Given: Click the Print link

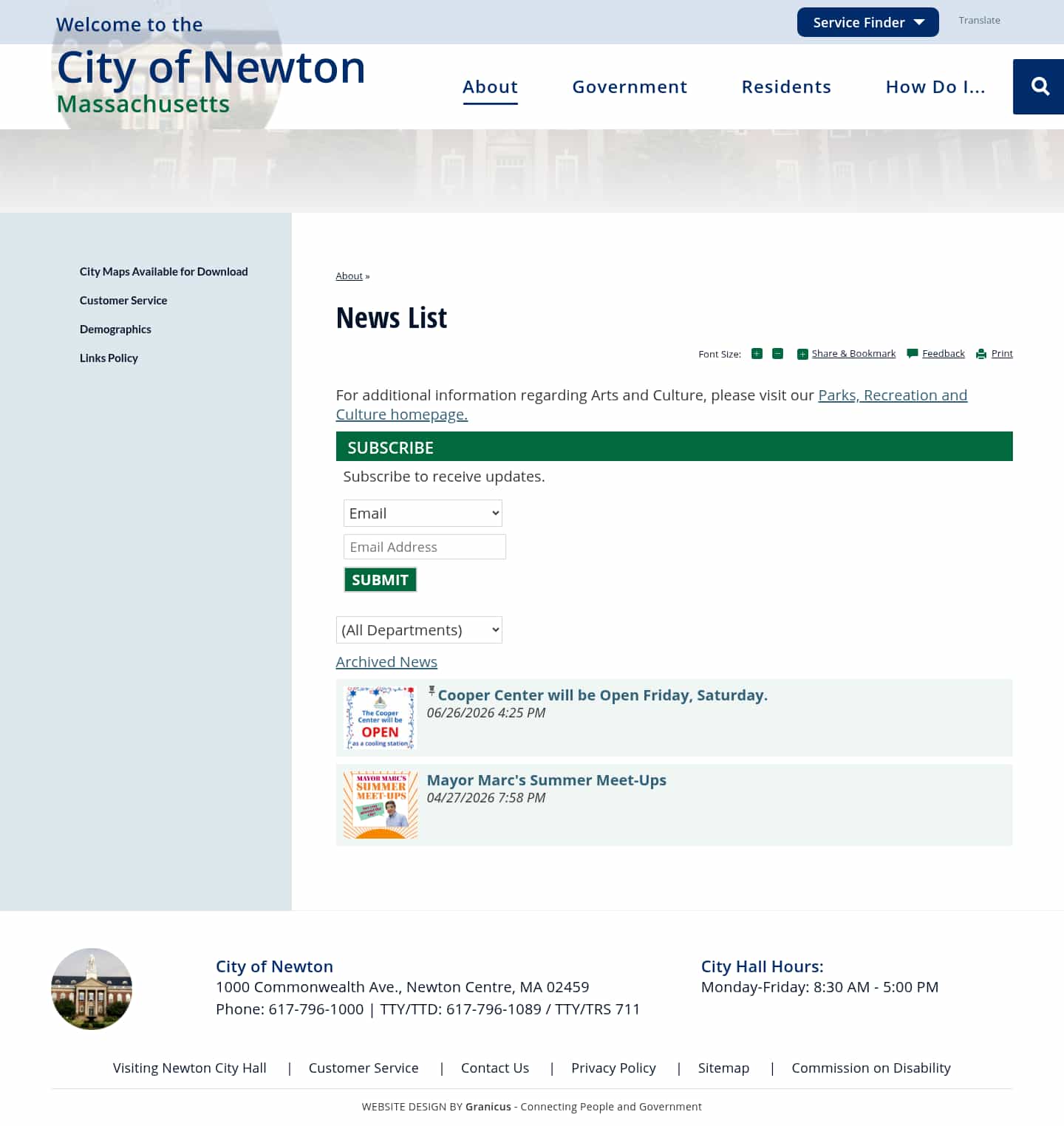Looking at the screenshot, I should tap(1002, 354).
